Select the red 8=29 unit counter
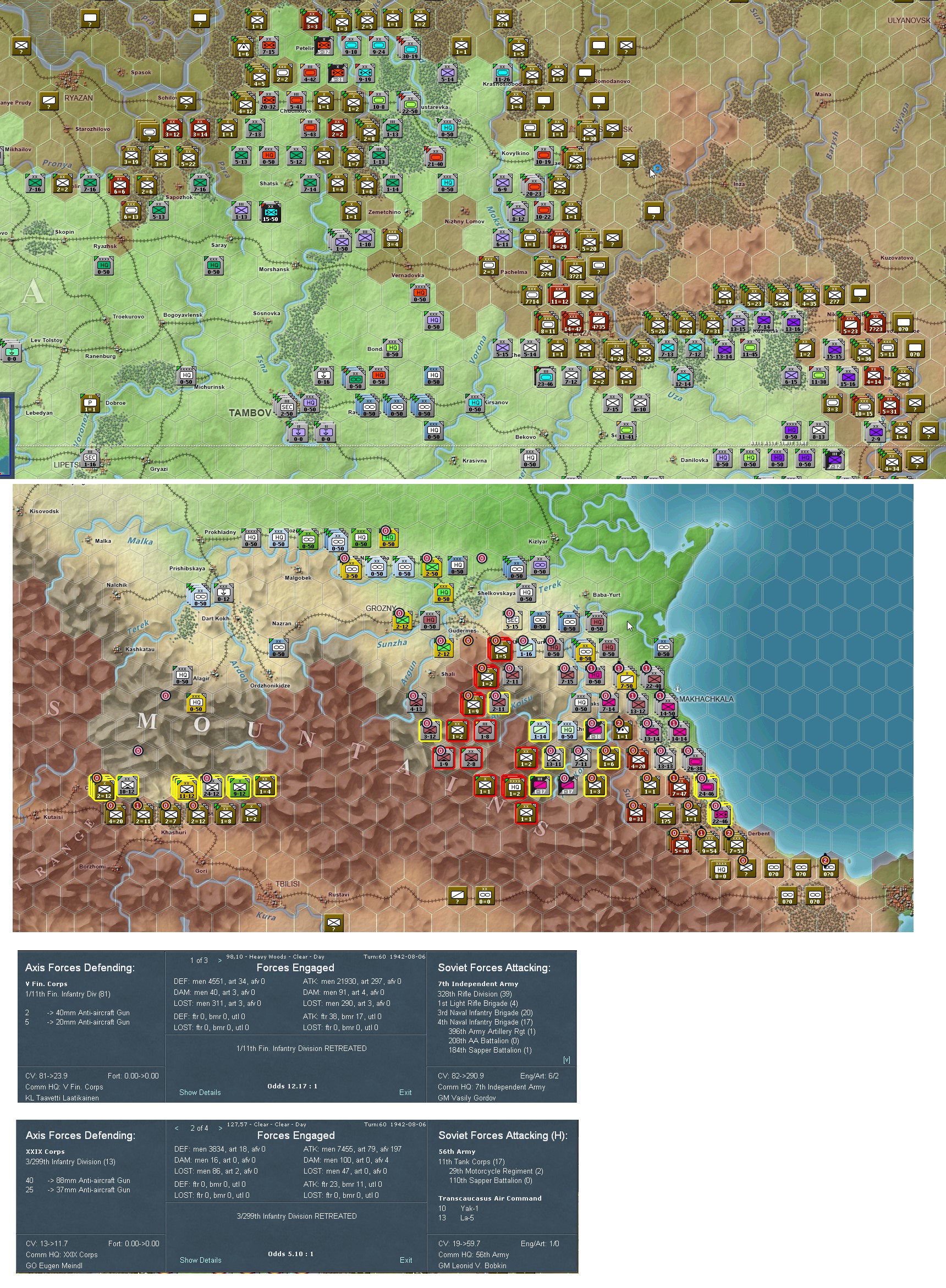946x1288 pixels. point(559,240)
